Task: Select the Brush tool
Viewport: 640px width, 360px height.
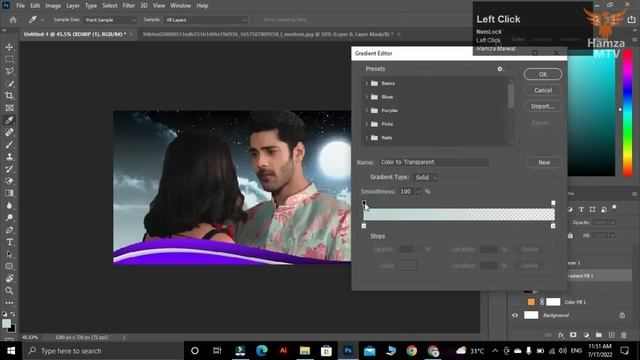Action: click(9, 144)
